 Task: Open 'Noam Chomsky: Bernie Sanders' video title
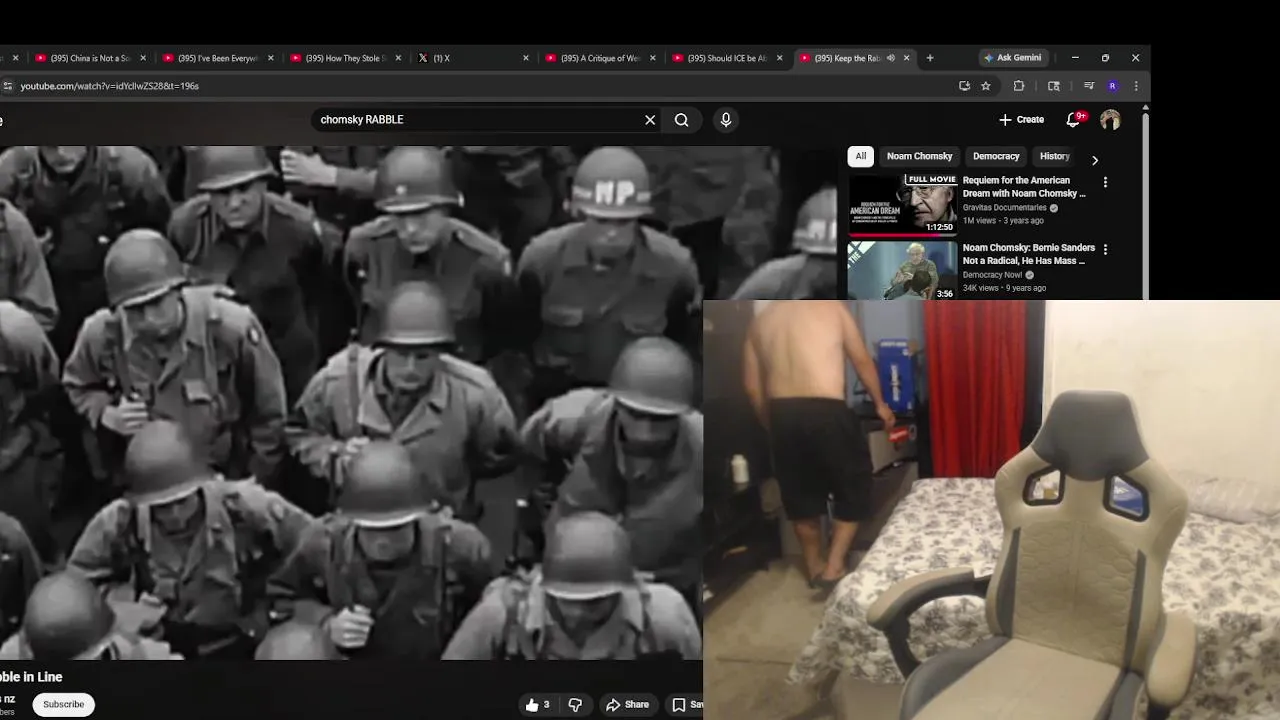1028,254
